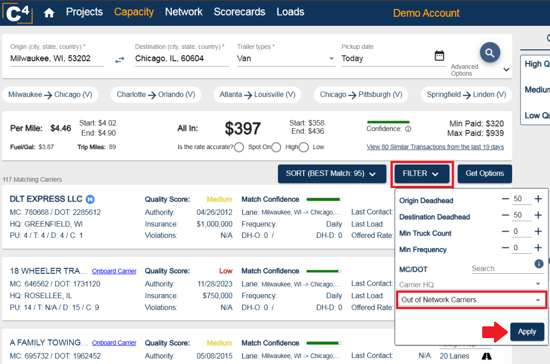
Task: Open View 80 Similar Transactions link
Action: [x=435, y=147]
